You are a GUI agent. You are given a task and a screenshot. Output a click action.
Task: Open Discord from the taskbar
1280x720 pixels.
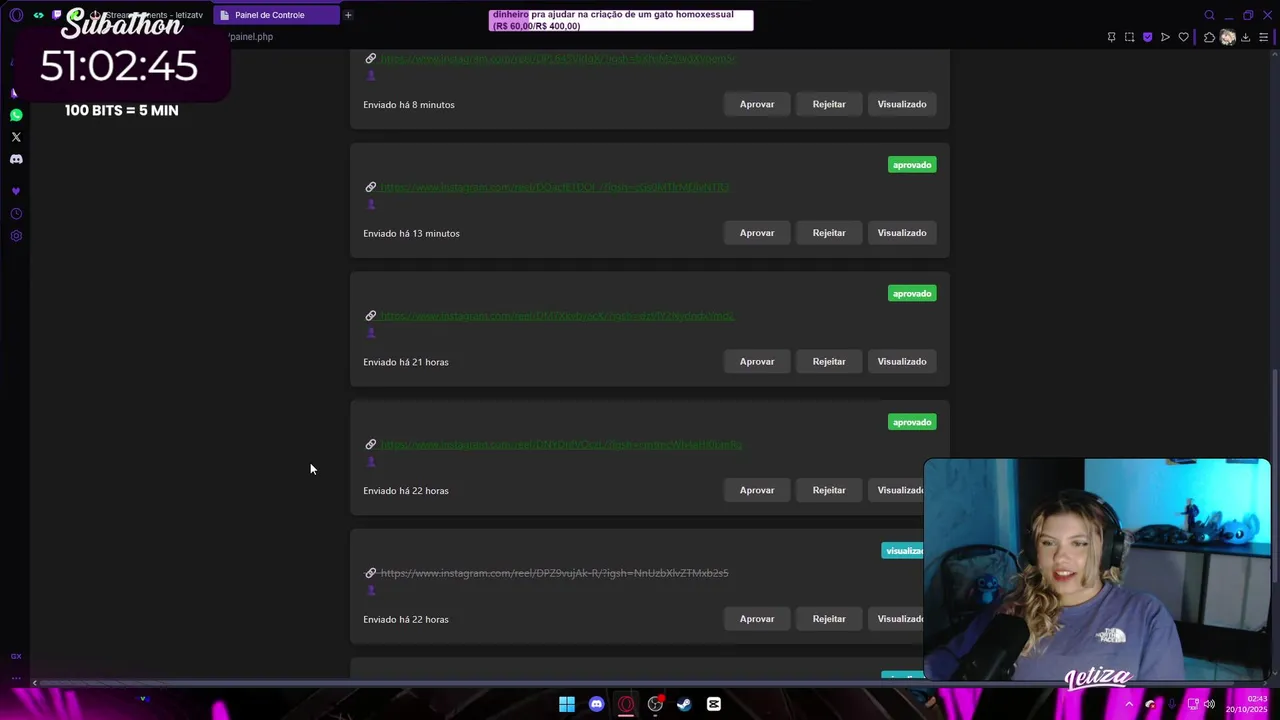click(x=597, y=704)
